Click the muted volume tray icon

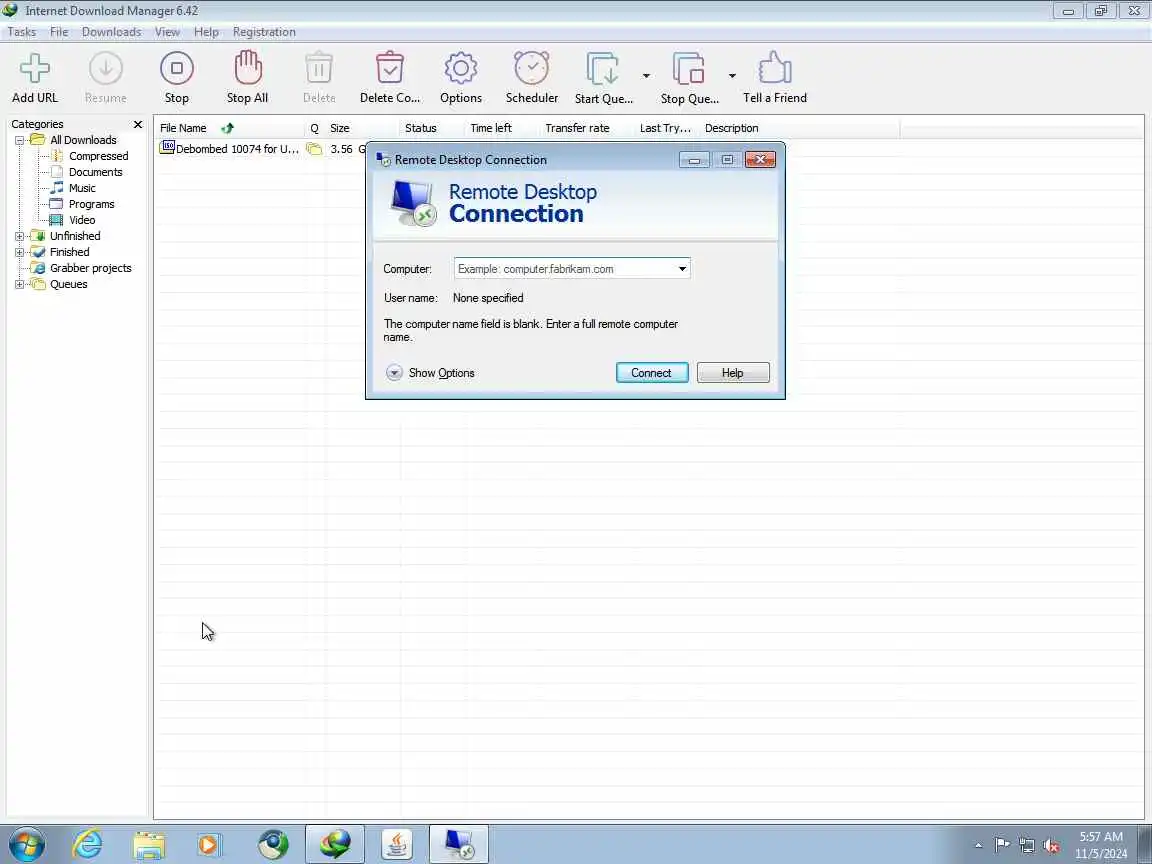(1051, 846)
